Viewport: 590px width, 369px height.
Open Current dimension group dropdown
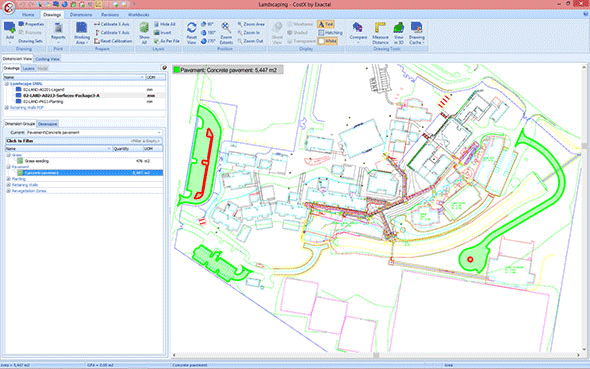(x=160, y=132)
